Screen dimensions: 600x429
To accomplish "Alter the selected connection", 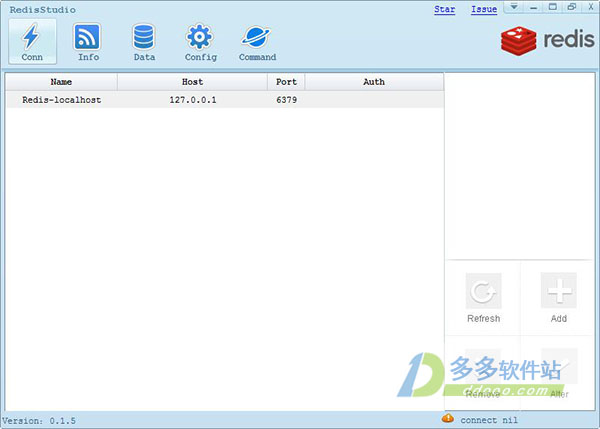I will click(x=558, y=373).
